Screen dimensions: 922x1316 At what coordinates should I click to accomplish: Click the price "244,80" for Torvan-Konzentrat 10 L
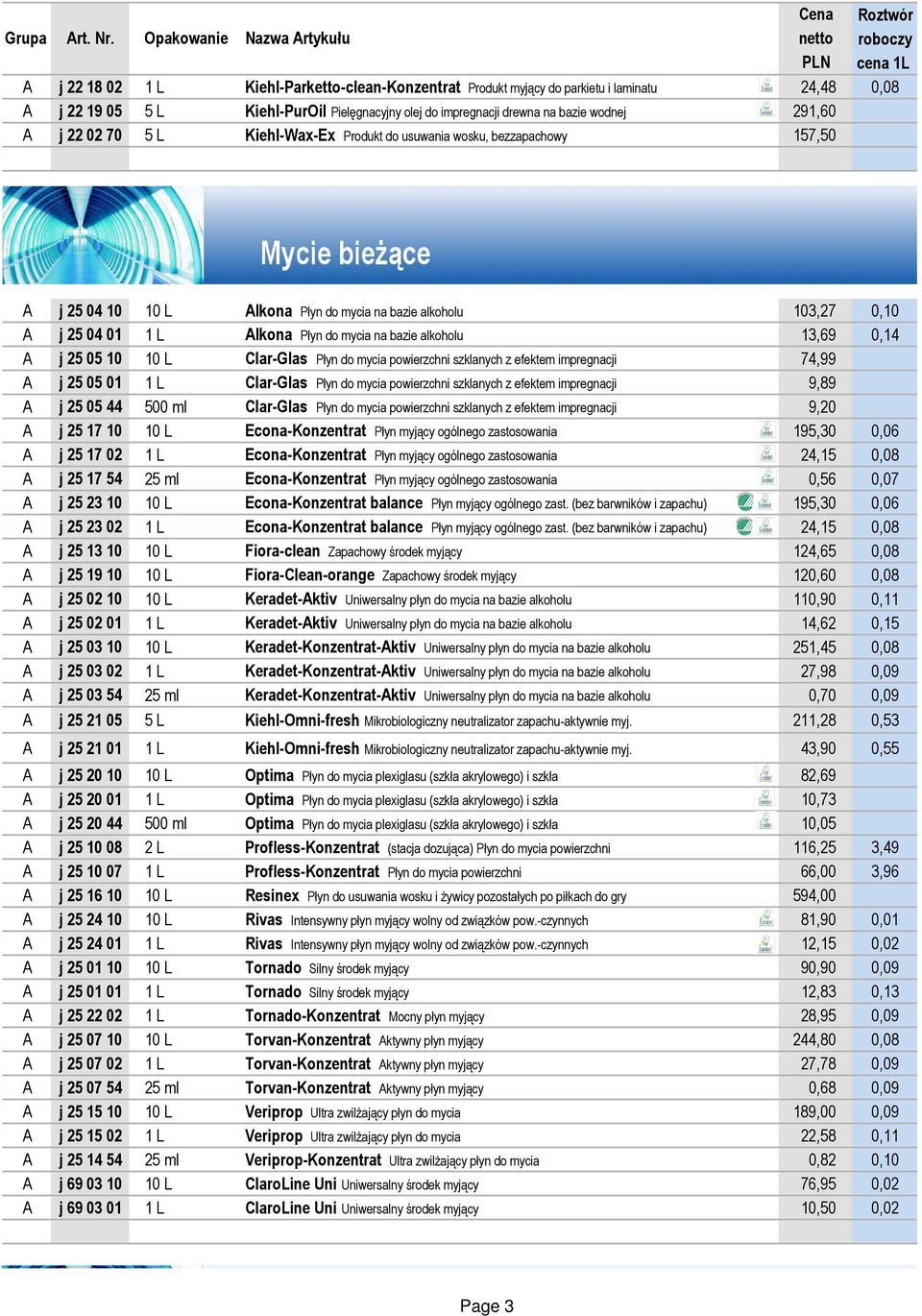point(814,1039)
